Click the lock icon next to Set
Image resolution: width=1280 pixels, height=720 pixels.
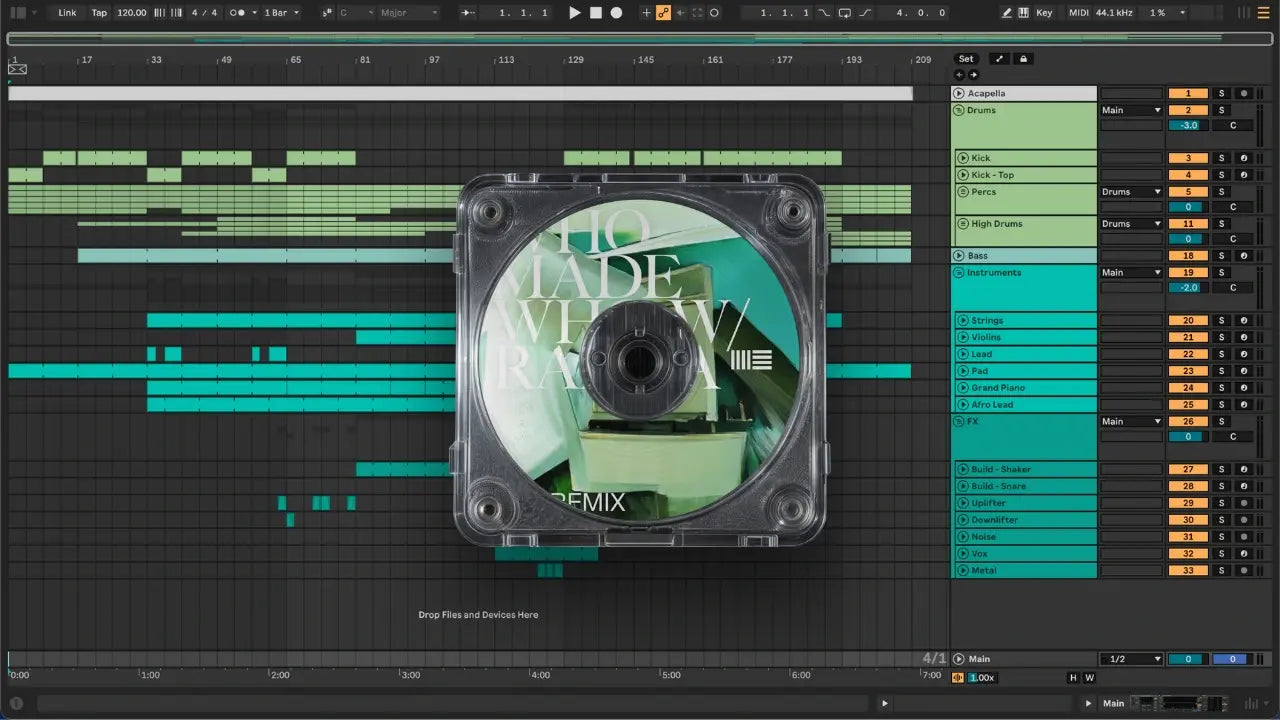coord(1022,59)
